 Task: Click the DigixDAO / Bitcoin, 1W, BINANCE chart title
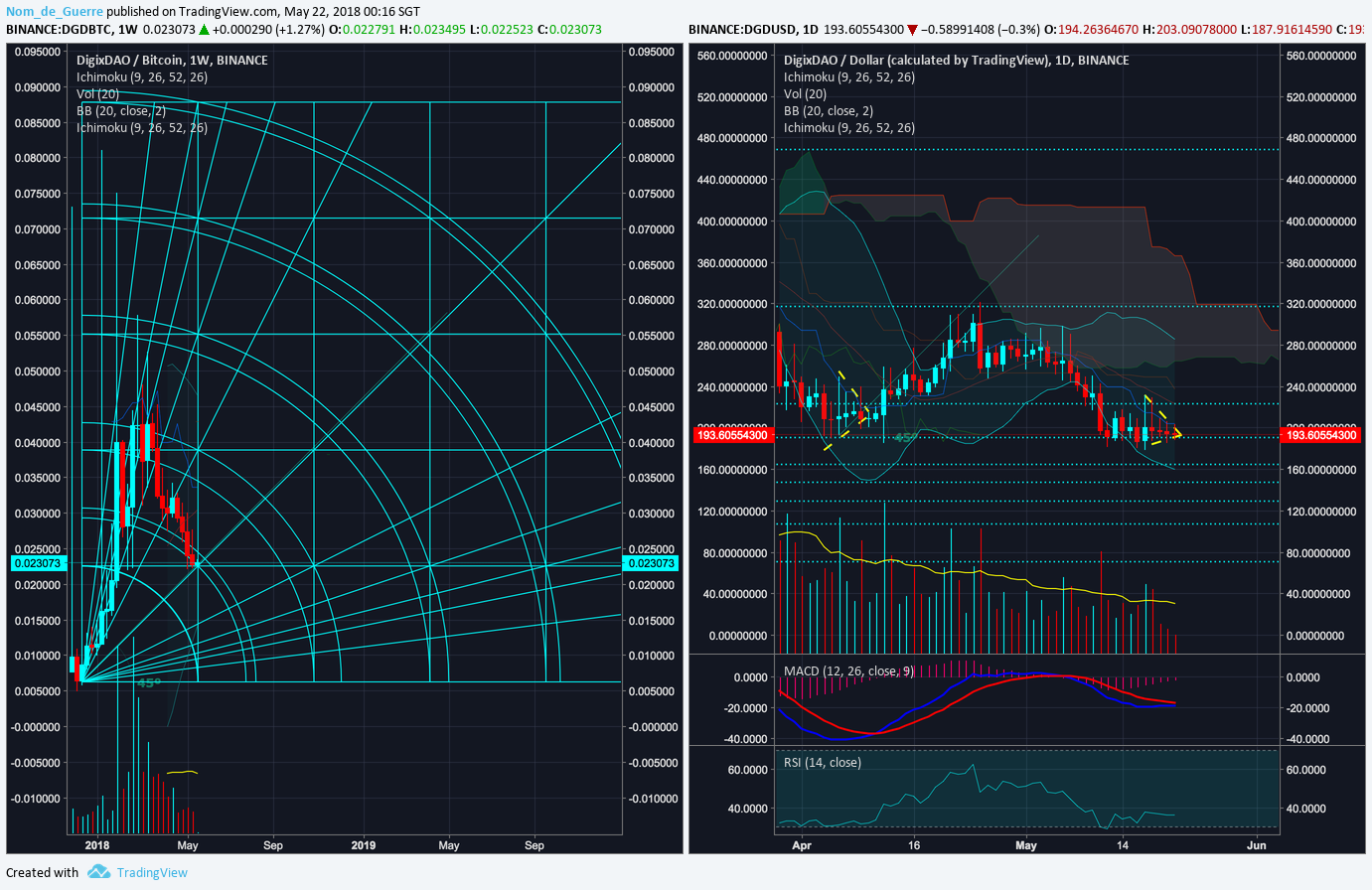pos(172,60)
